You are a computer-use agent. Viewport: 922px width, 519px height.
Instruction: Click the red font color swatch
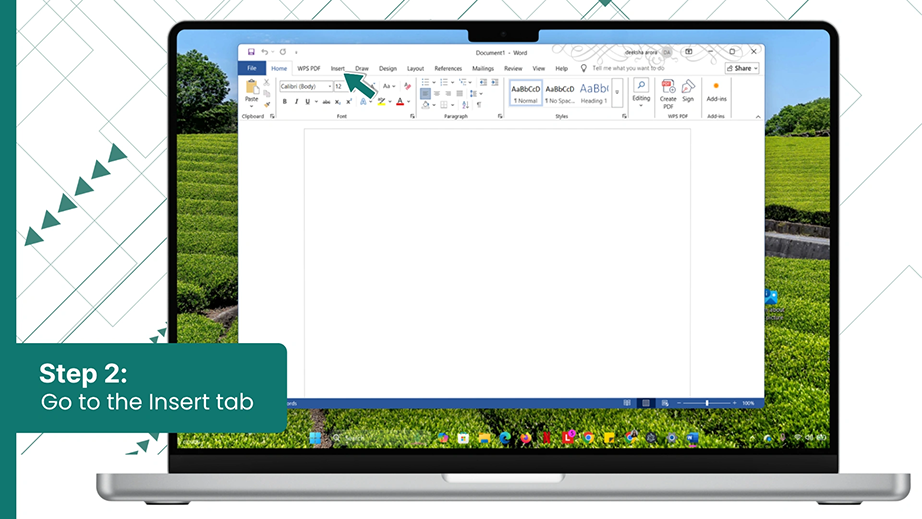point(400,102)
